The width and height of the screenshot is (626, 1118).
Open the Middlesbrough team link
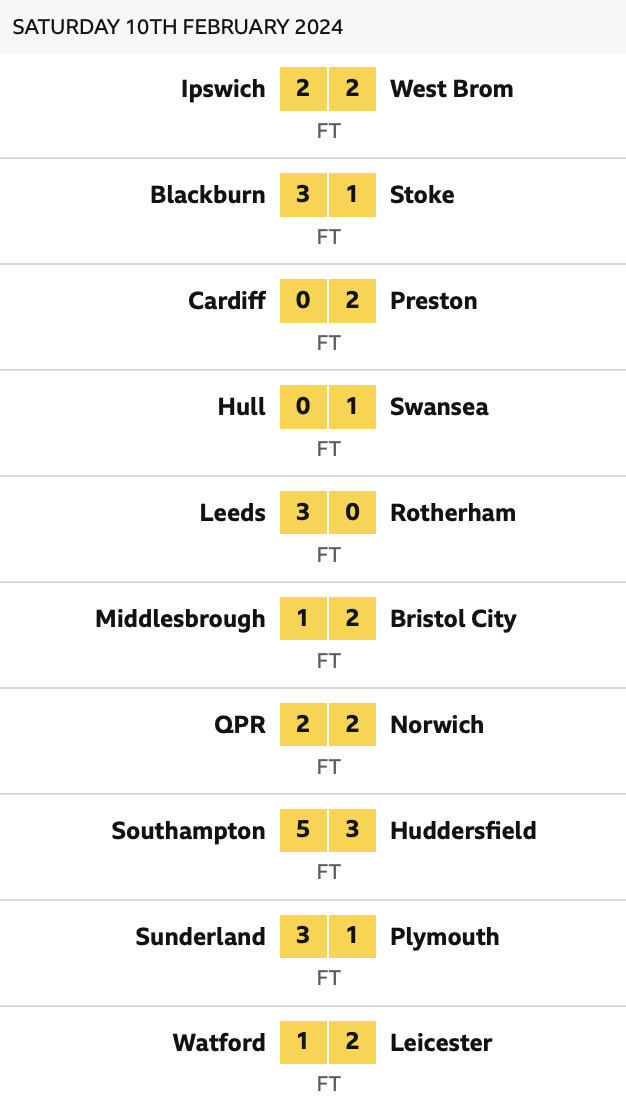pos(181,619)
